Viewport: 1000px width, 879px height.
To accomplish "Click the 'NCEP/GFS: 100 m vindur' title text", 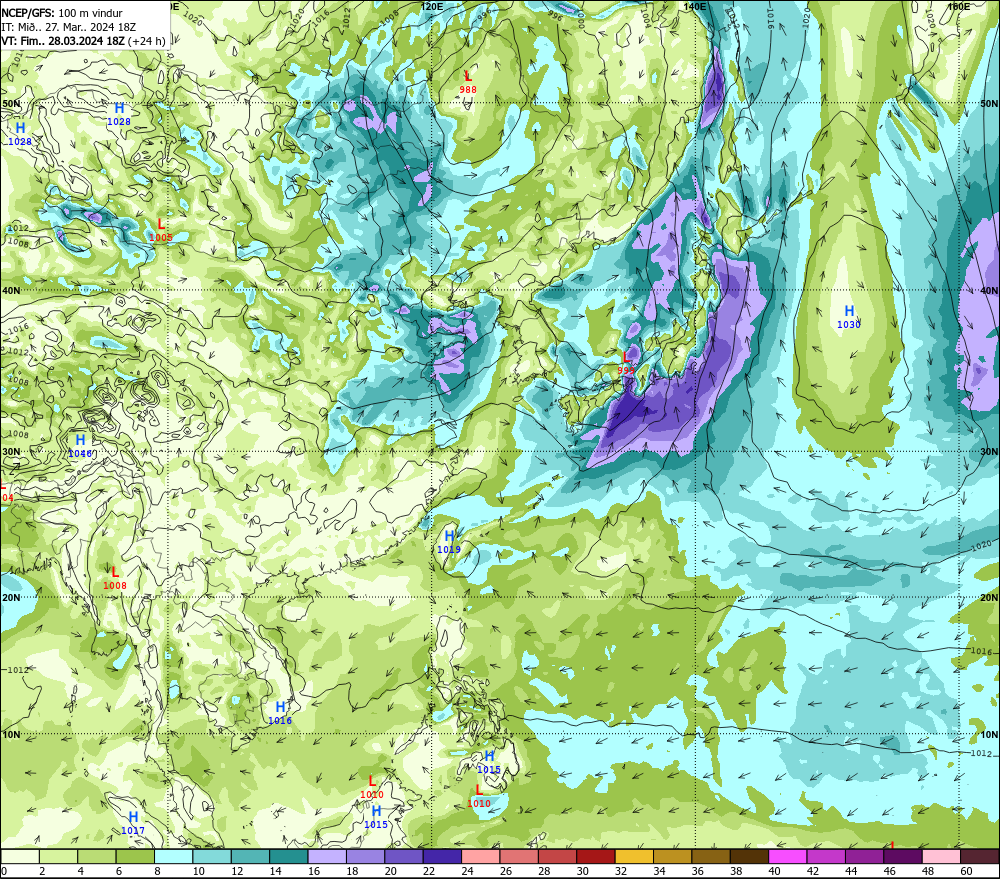I will click(x=62, y=13).
